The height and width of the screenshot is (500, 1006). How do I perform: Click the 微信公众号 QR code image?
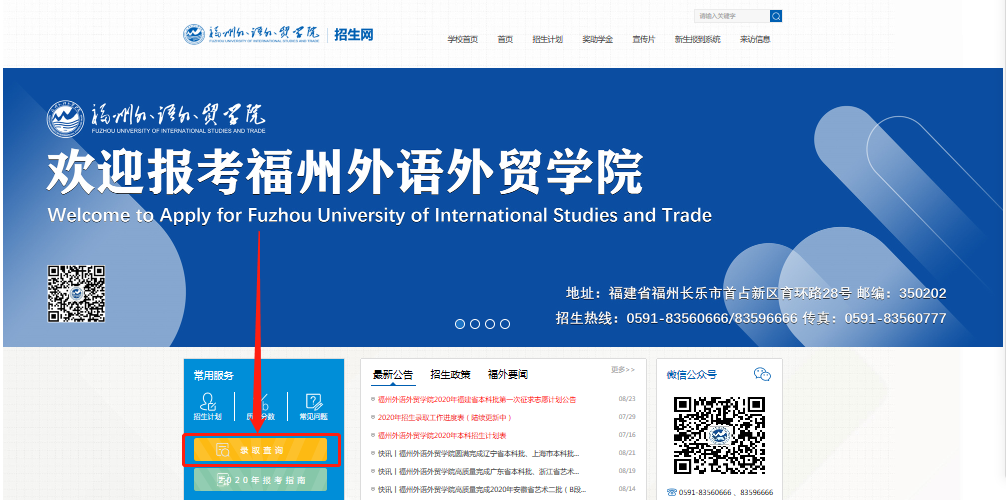pyautogui.click(x=719, y=436)
